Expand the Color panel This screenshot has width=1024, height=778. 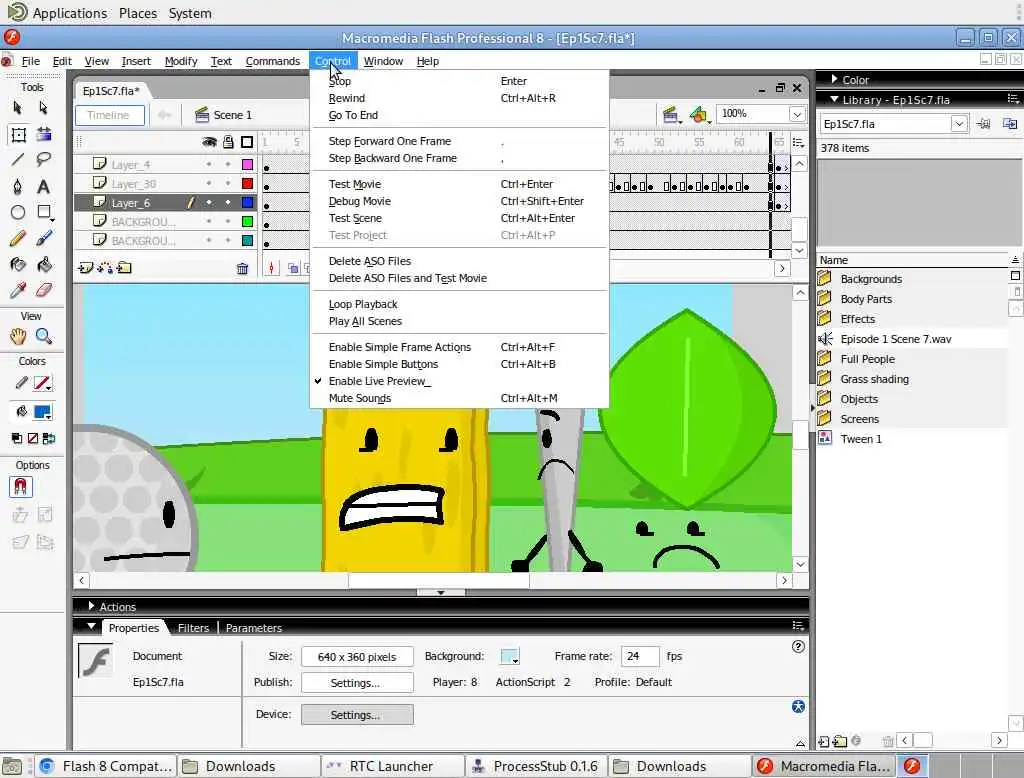pos(835,79)
